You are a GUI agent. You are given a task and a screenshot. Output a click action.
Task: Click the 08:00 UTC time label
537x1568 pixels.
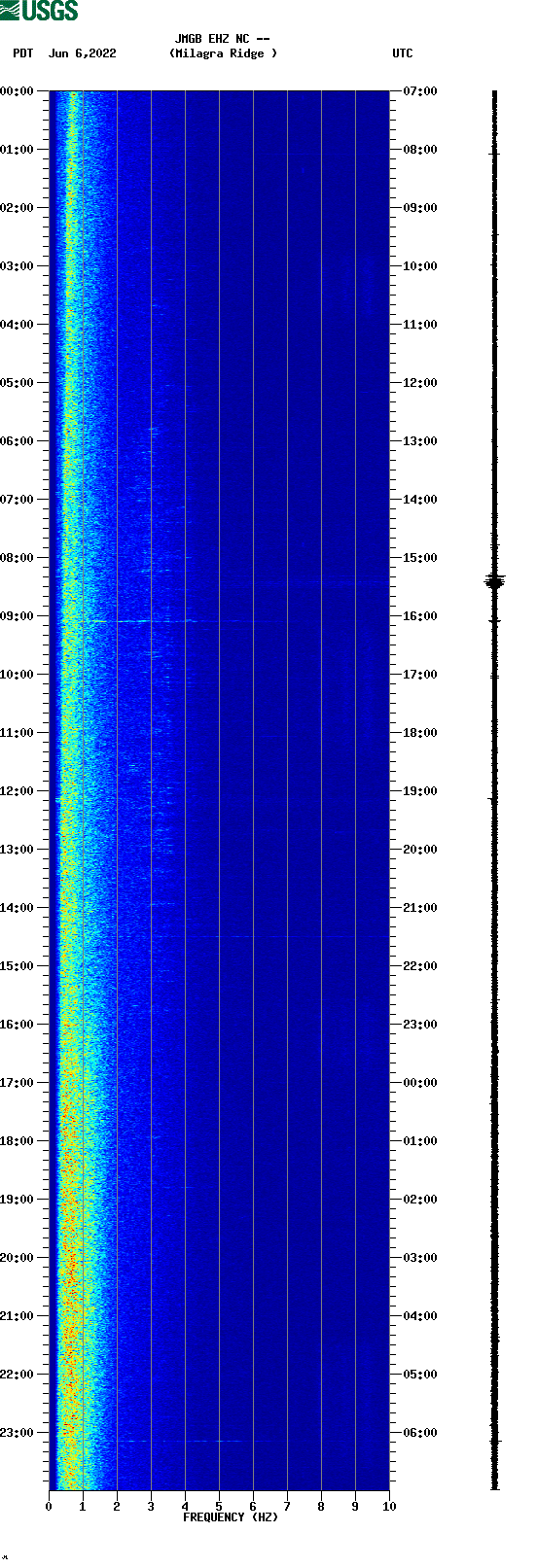click(420, 150)
